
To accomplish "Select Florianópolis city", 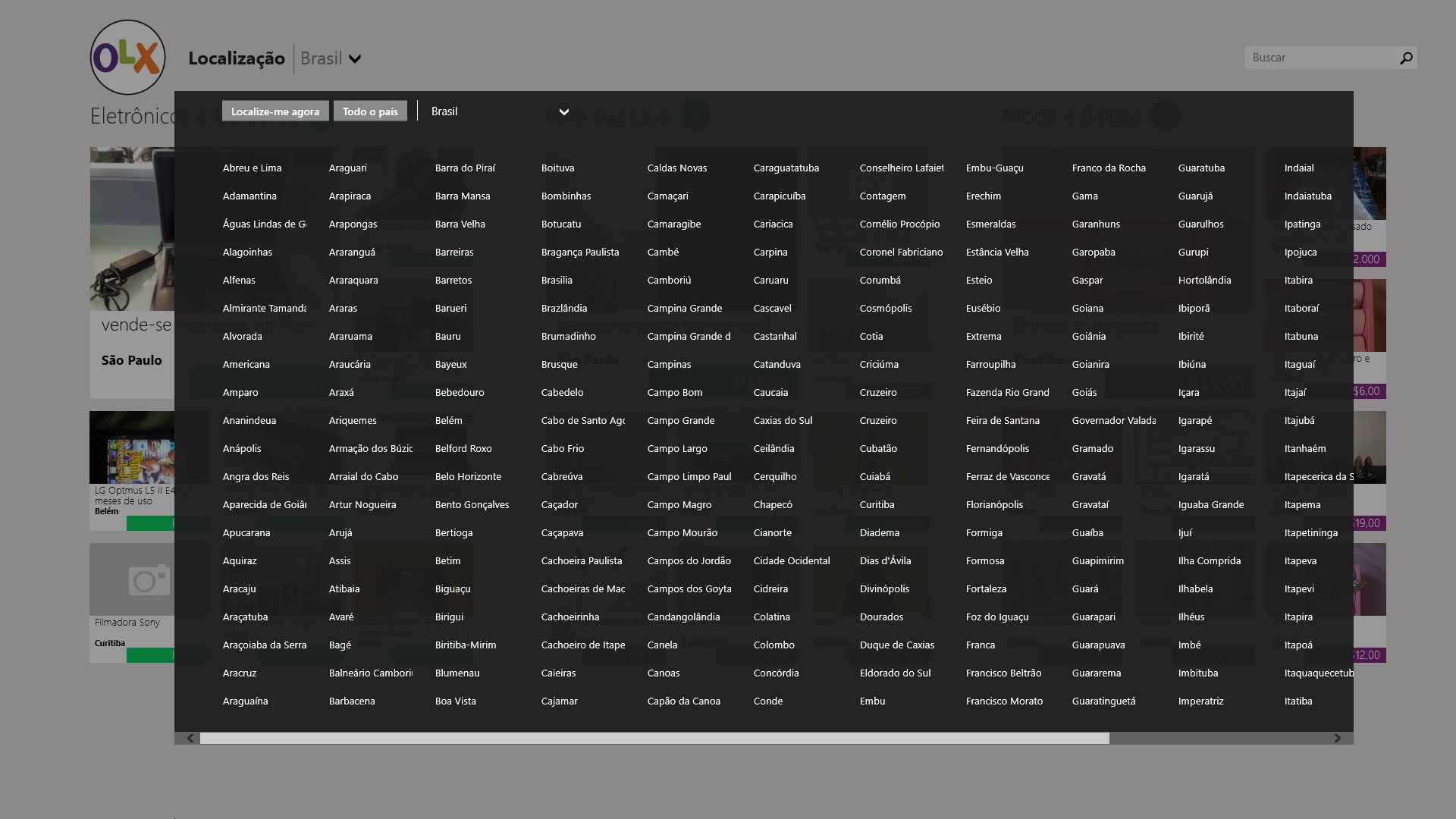I will click(994, 504).
